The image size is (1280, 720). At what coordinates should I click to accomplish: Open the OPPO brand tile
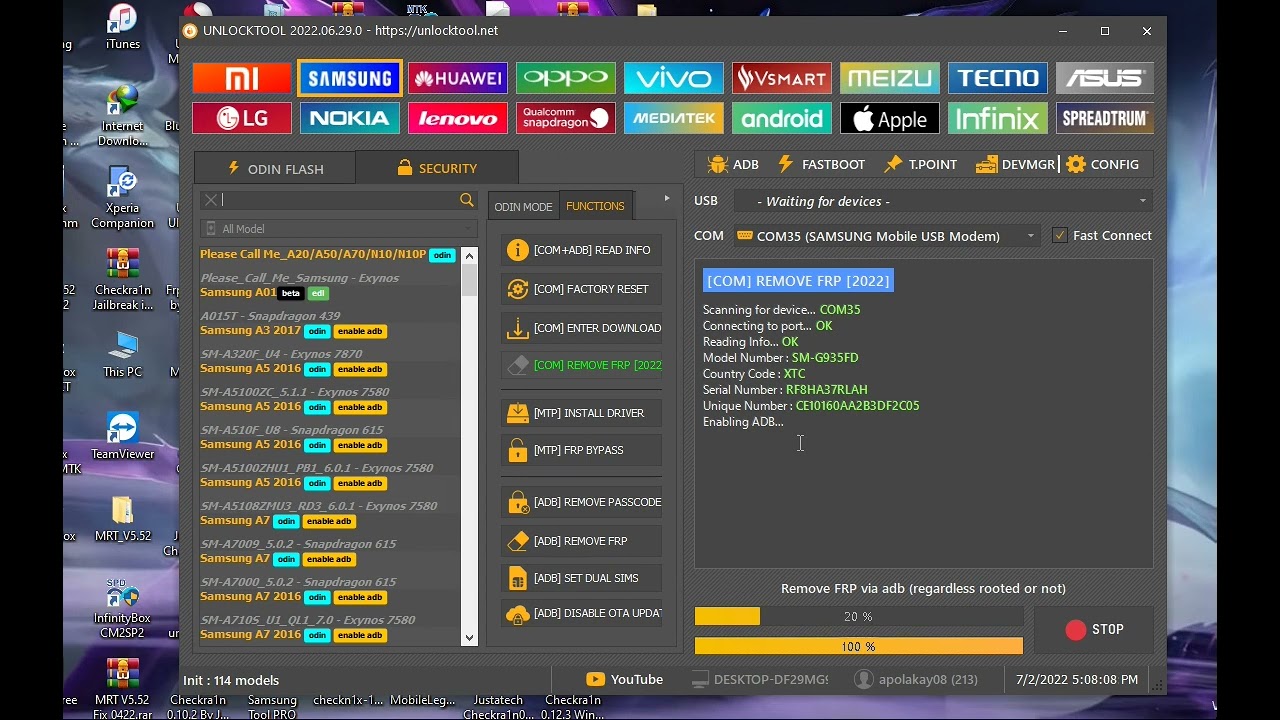click(x=566, y=78)
